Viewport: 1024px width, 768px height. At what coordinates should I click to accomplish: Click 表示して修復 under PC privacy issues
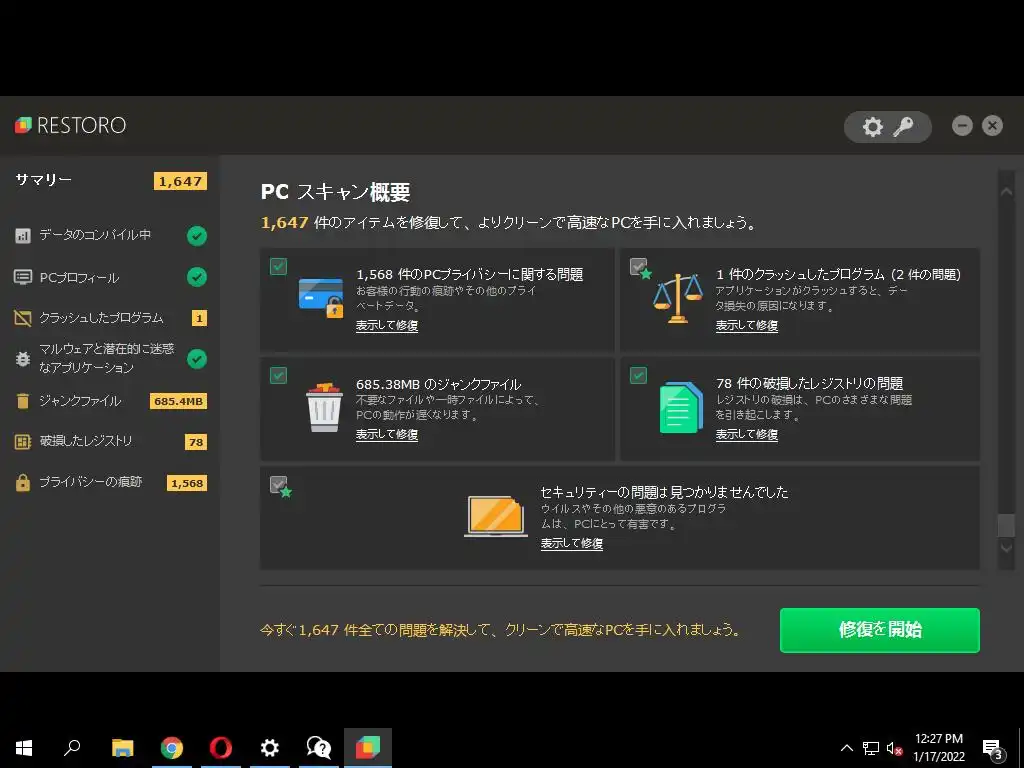pos(387,325)
